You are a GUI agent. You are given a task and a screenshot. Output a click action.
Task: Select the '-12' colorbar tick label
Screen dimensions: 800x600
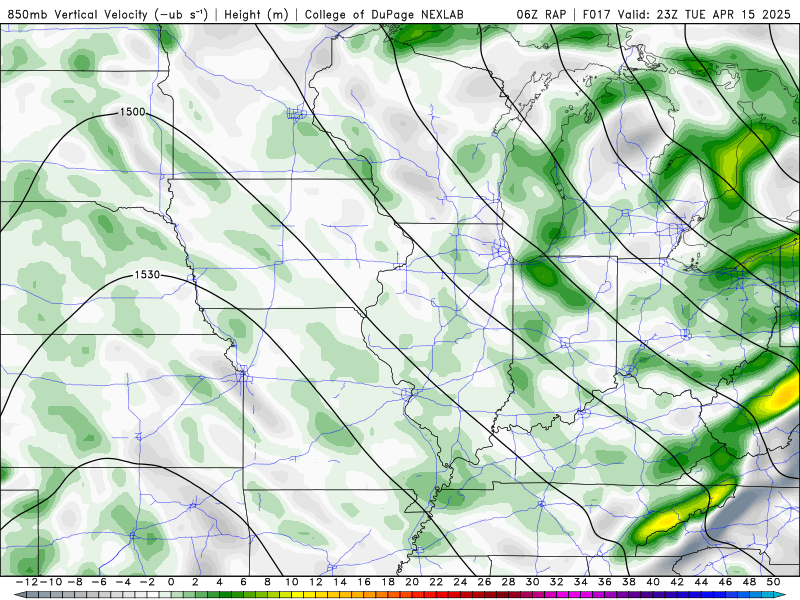point(27,582)
